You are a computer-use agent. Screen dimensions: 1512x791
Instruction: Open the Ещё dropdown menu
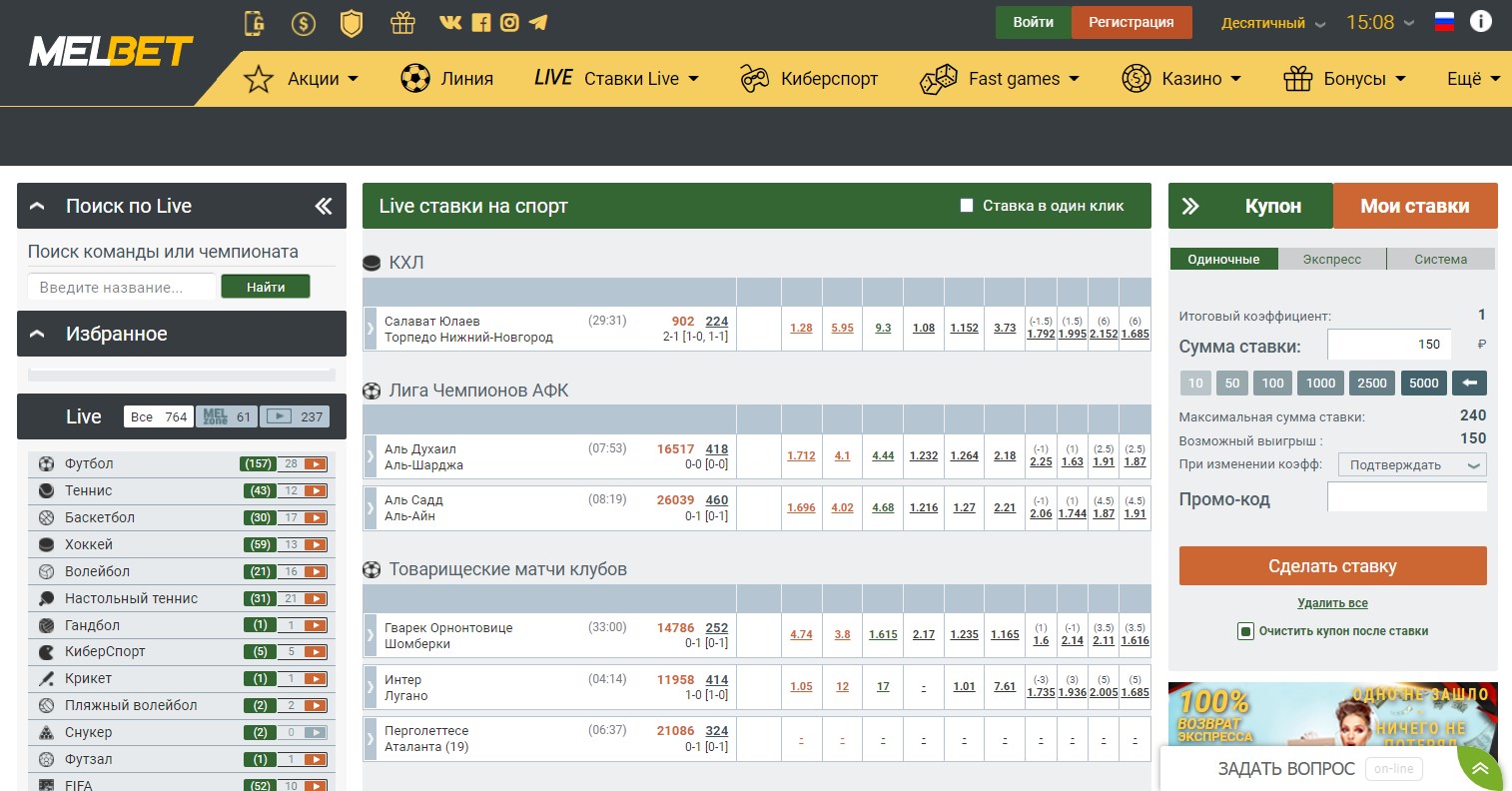(x=1474, y=79)
